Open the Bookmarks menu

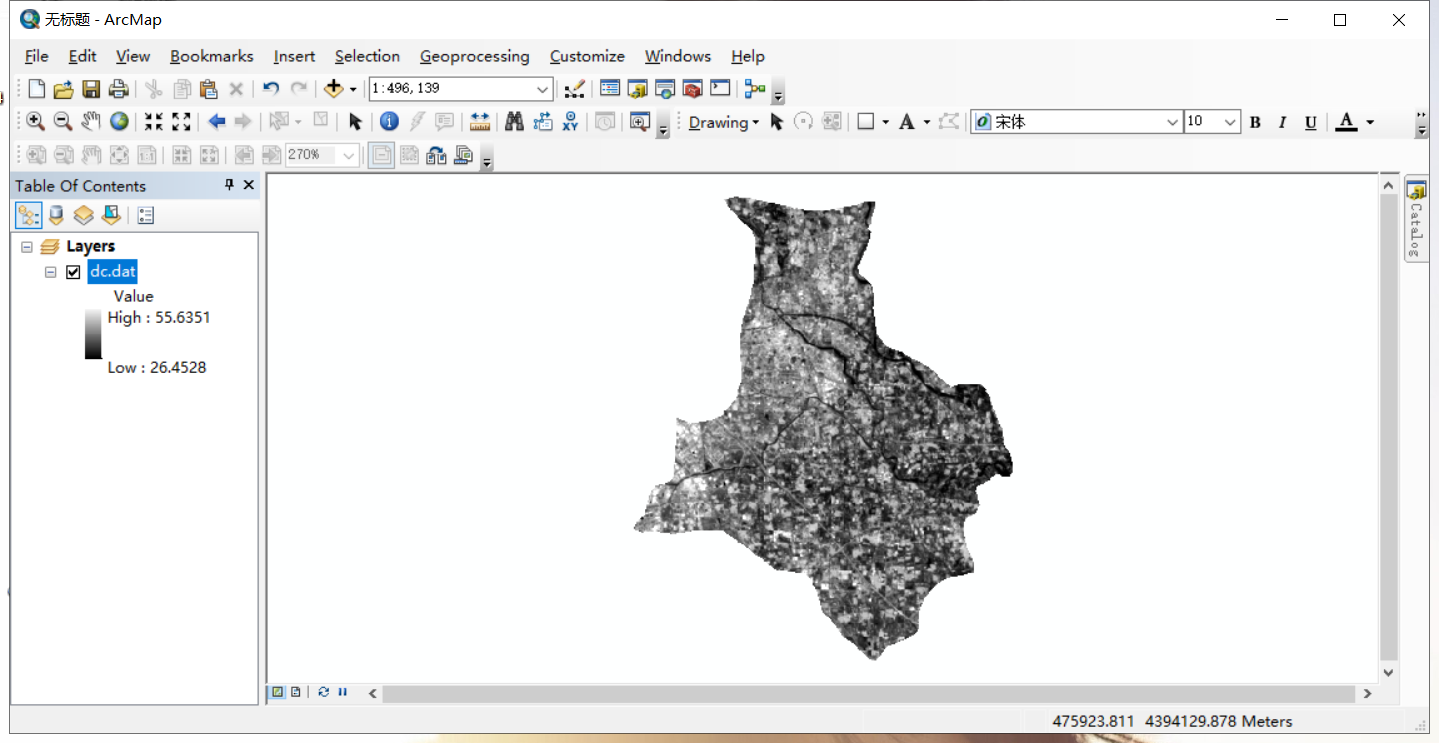[212, 56]
